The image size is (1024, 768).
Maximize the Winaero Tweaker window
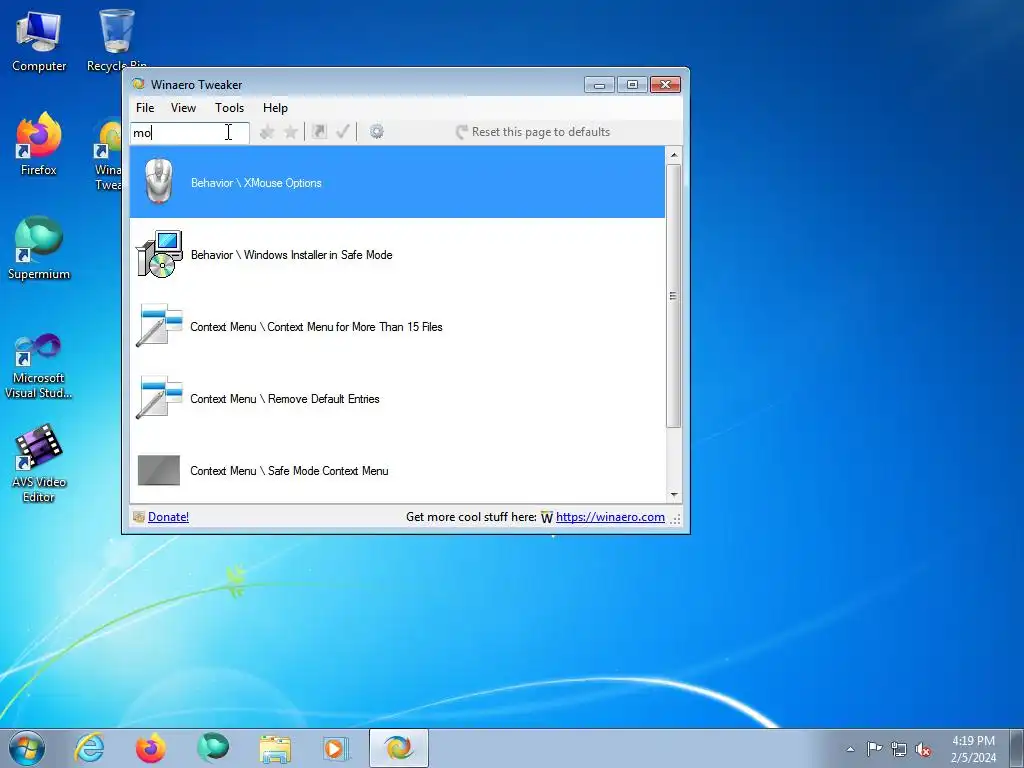tap(632, 84)
